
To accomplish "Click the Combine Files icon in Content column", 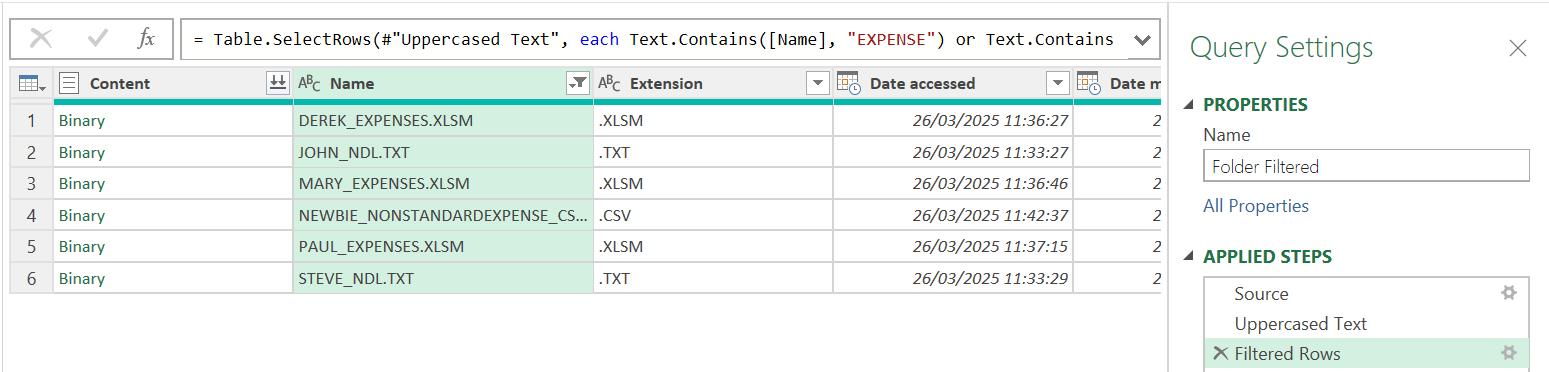I will [x=277, y=84].
